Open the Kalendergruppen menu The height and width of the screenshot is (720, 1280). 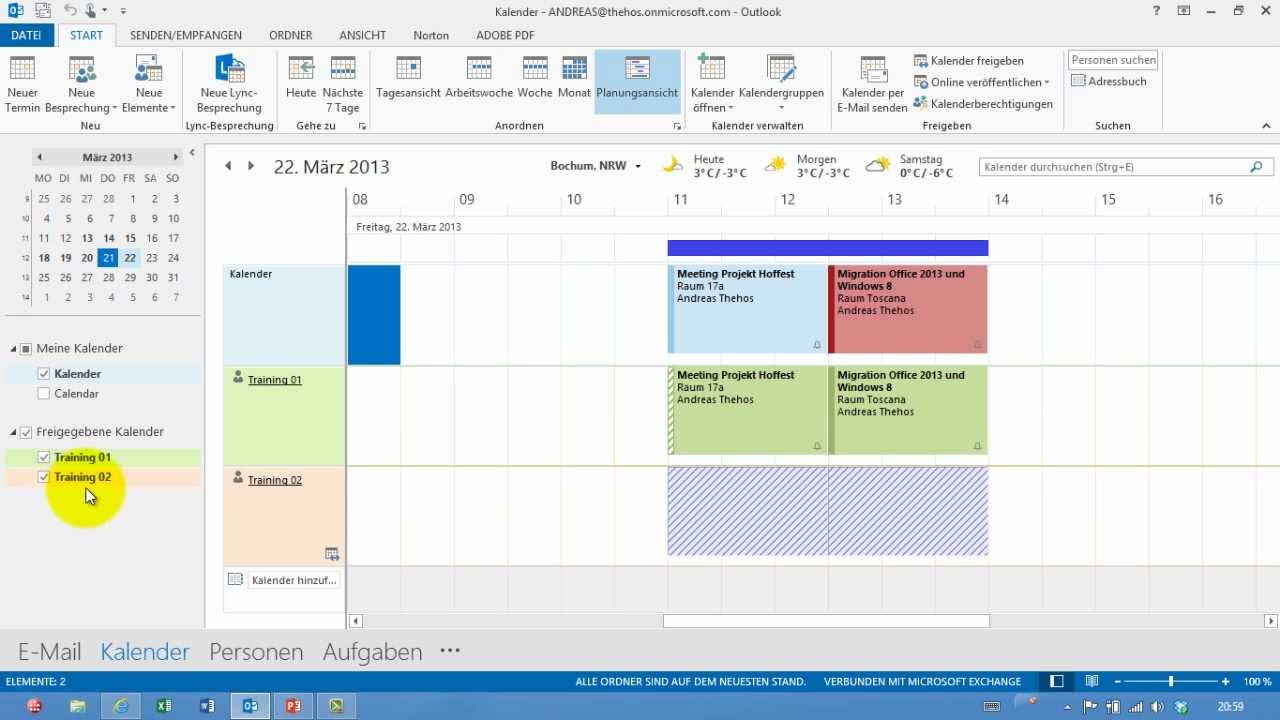781,85
